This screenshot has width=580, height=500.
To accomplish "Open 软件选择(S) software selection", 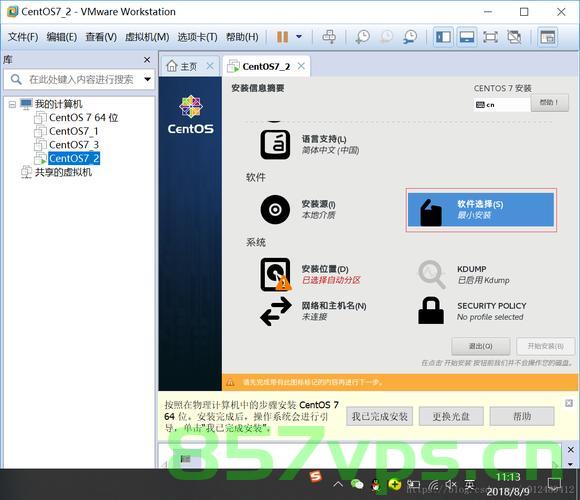I will pyautogui.click(x=481, y=210).
